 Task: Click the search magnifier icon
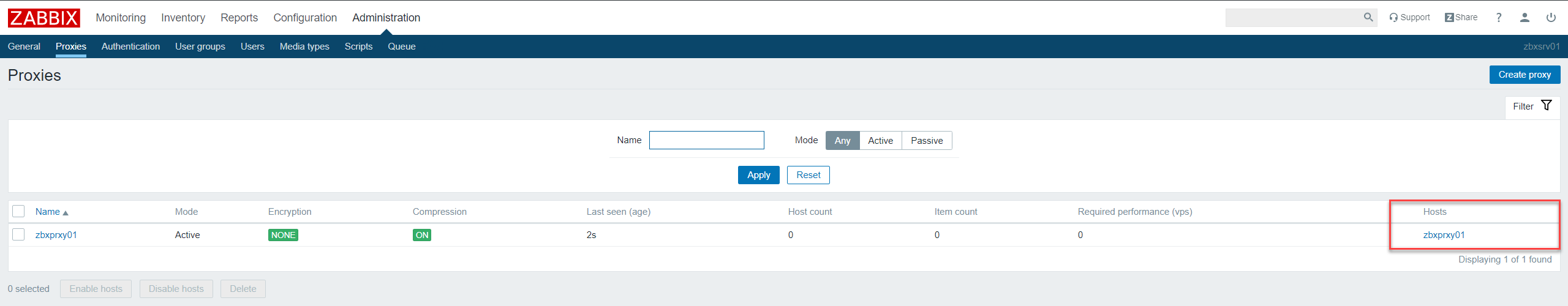(x=1368, y=17)
